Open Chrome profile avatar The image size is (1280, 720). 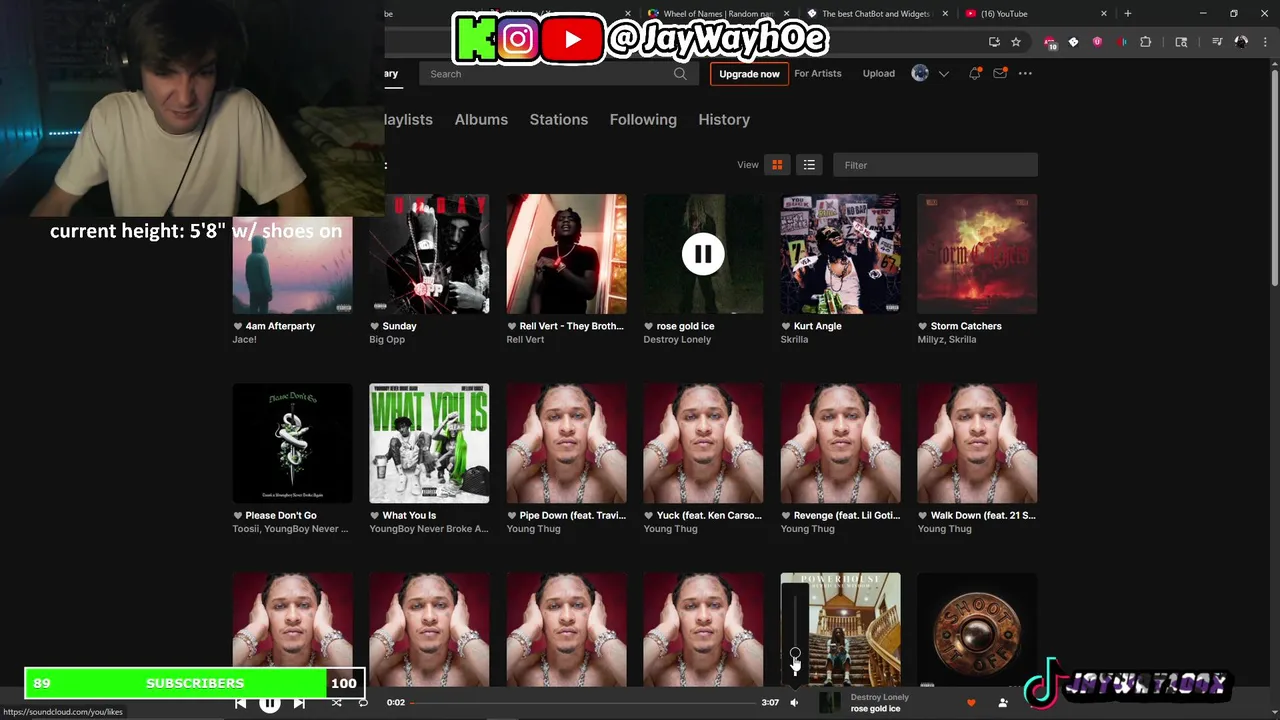(x=1241, y=42)
